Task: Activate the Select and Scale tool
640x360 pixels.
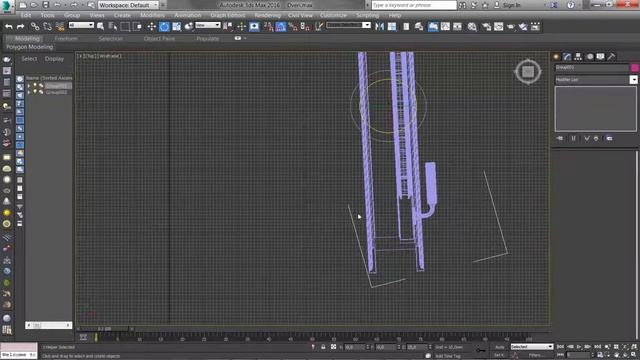Action: coord(176,27)
